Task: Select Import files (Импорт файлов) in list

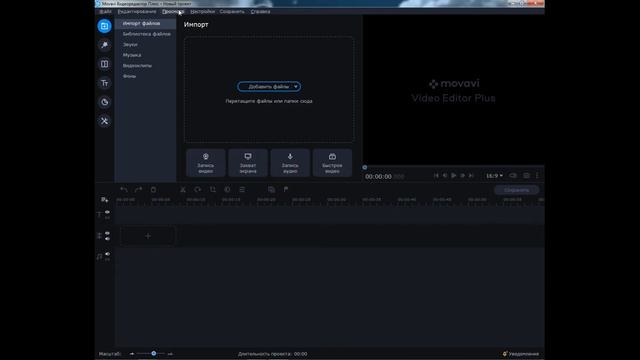Action: (x=145, y=24)
